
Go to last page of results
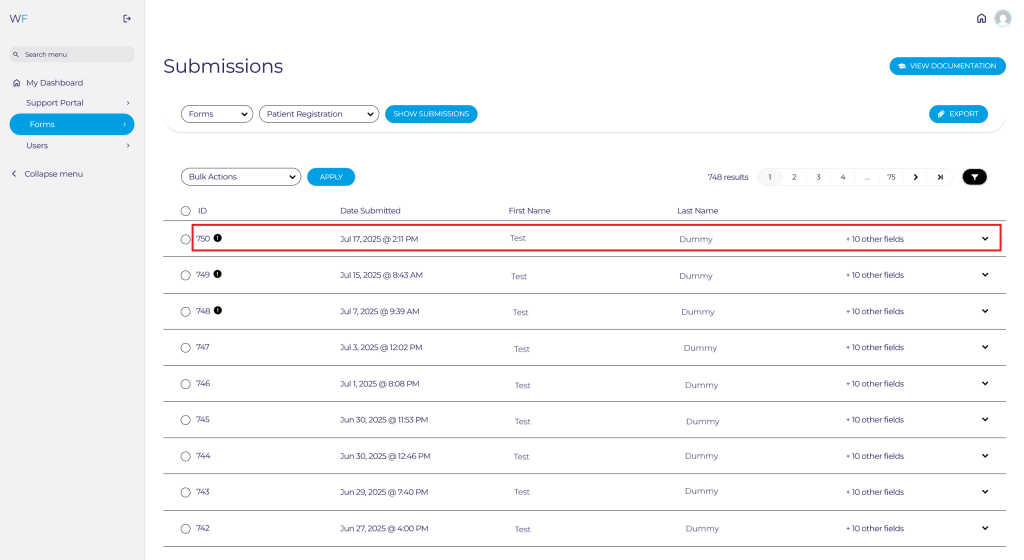(x=940, y=177)
